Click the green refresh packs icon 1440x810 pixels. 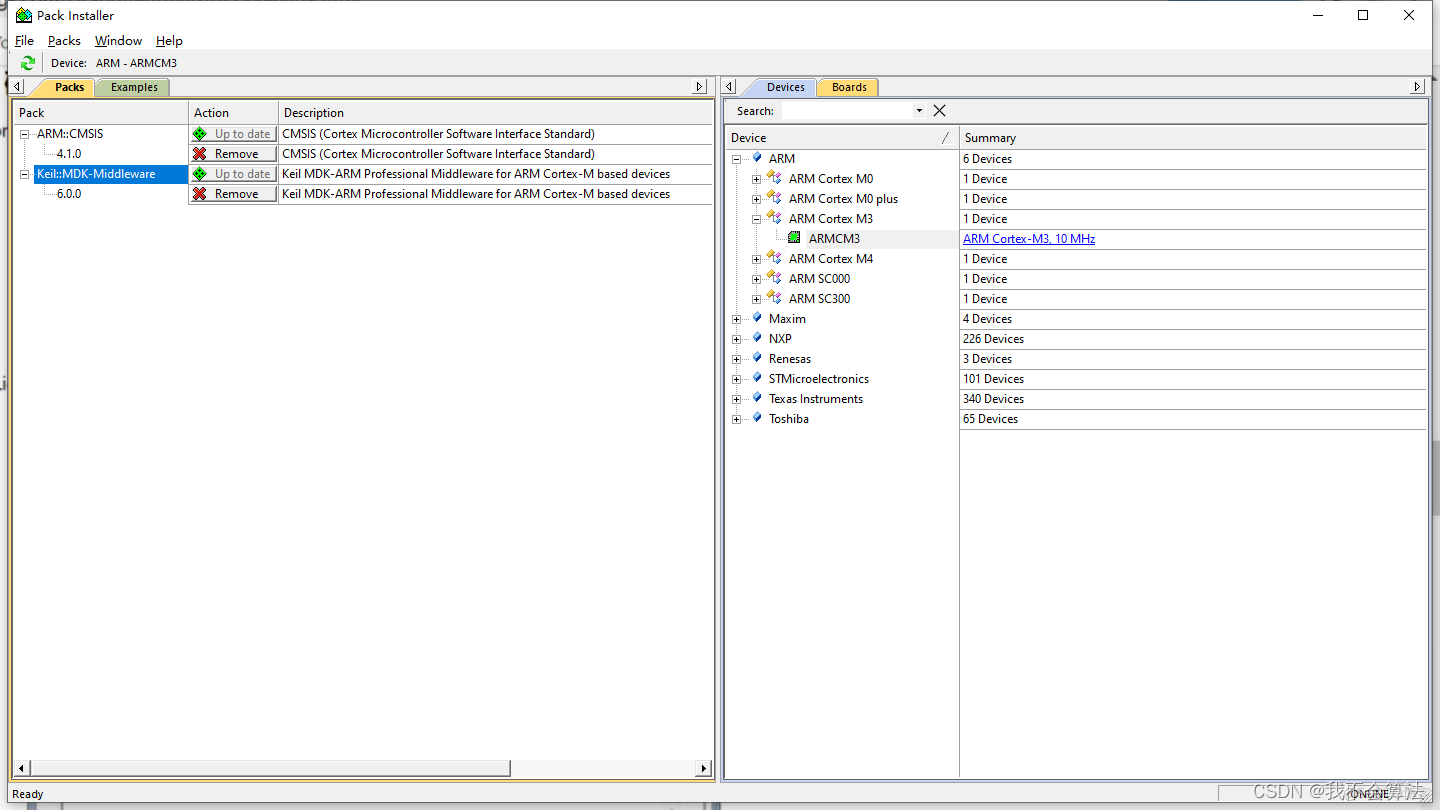pyautogui.click(x=28, y=63)
